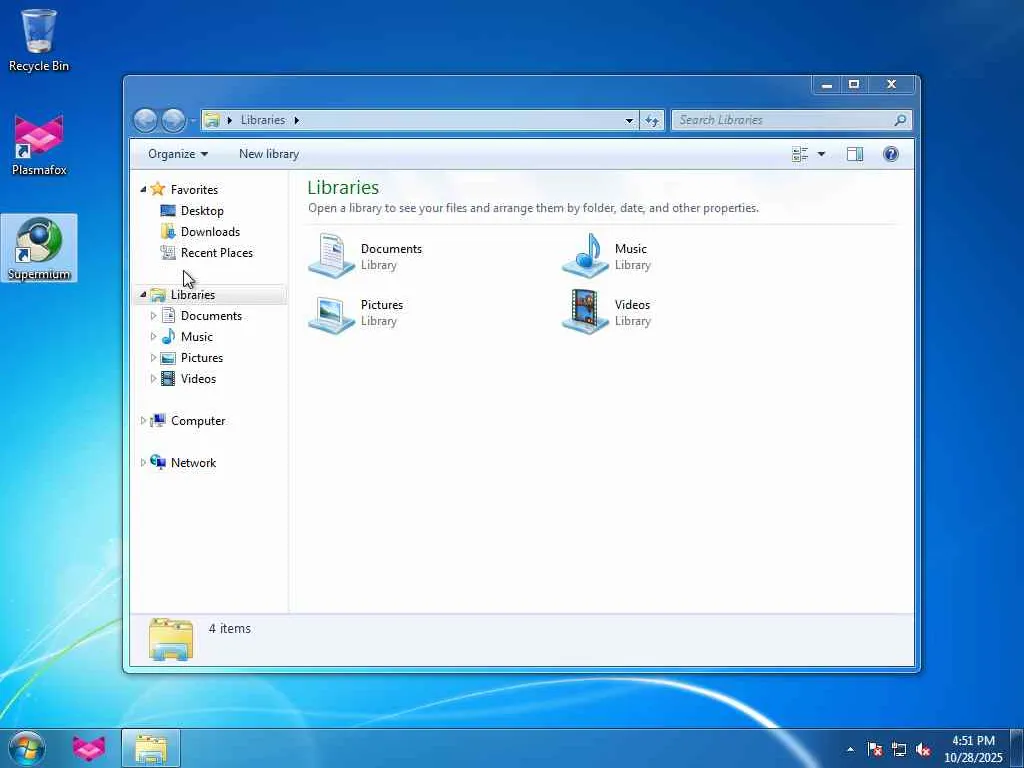Click the Windows Start orb
Viewport: 1024px width, 768px height.
pyautogui.click(x=27, y=748)
